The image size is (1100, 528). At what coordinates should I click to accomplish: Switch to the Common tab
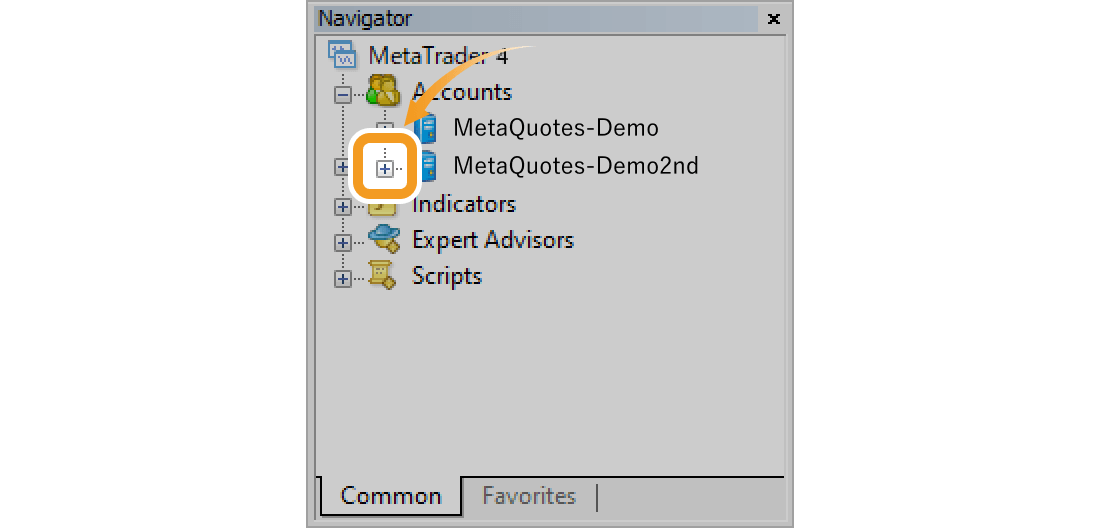390,496
